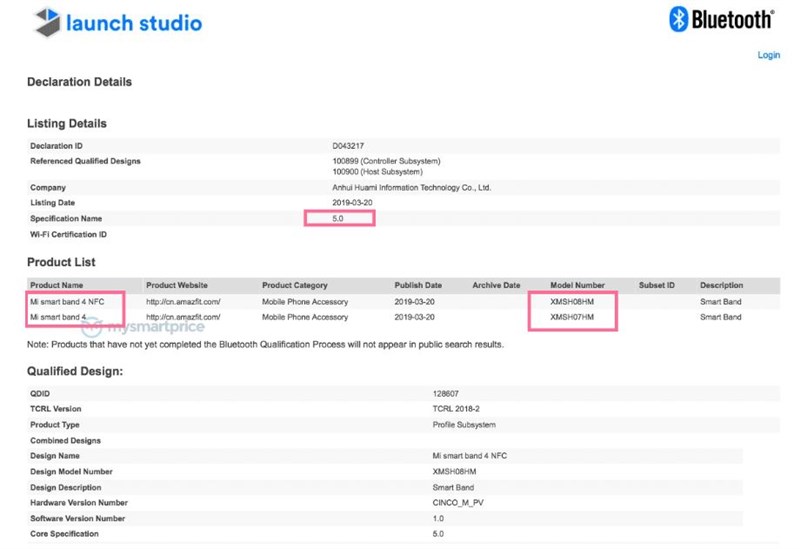Select Design Name value Mi smart band 4 NFC

pos(469,456)
